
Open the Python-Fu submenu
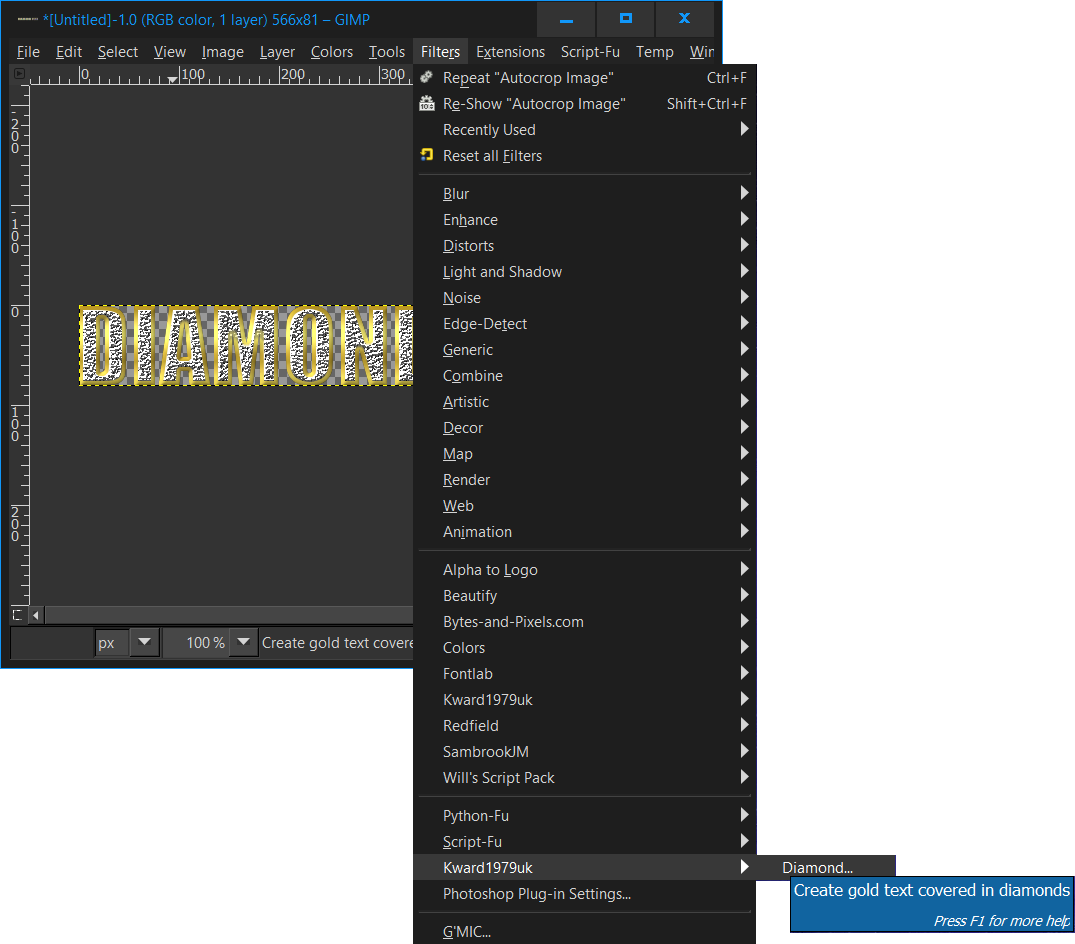click(584, 816)
